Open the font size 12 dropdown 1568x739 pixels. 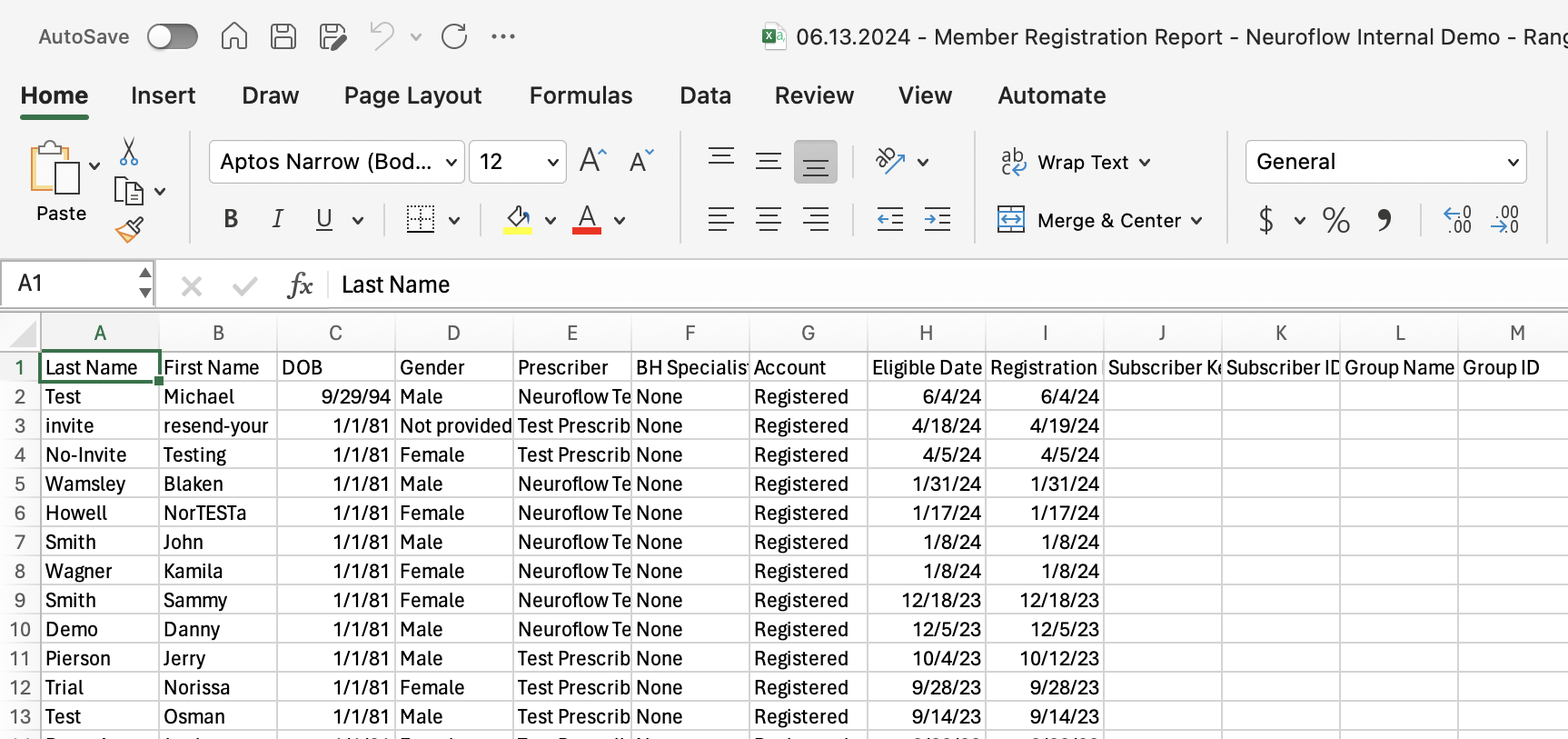[518, 162]
